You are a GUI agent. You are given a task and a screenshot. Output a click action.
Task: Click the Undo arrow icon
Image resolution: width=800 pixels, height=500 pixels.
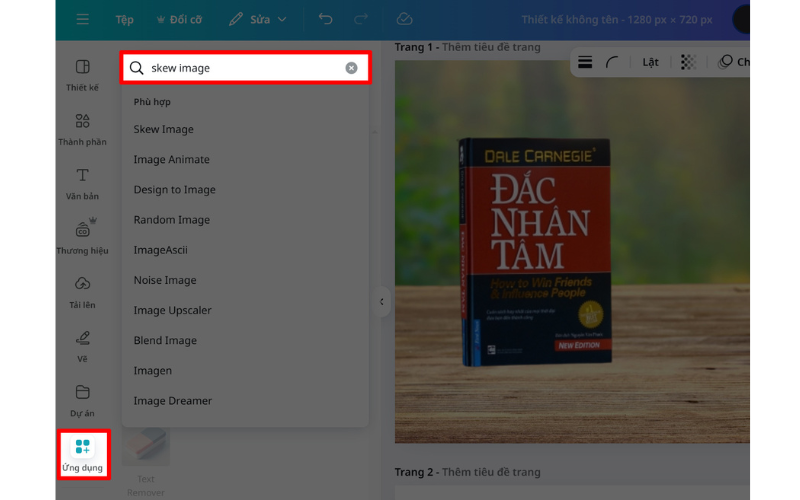click(x=325, y=19)
